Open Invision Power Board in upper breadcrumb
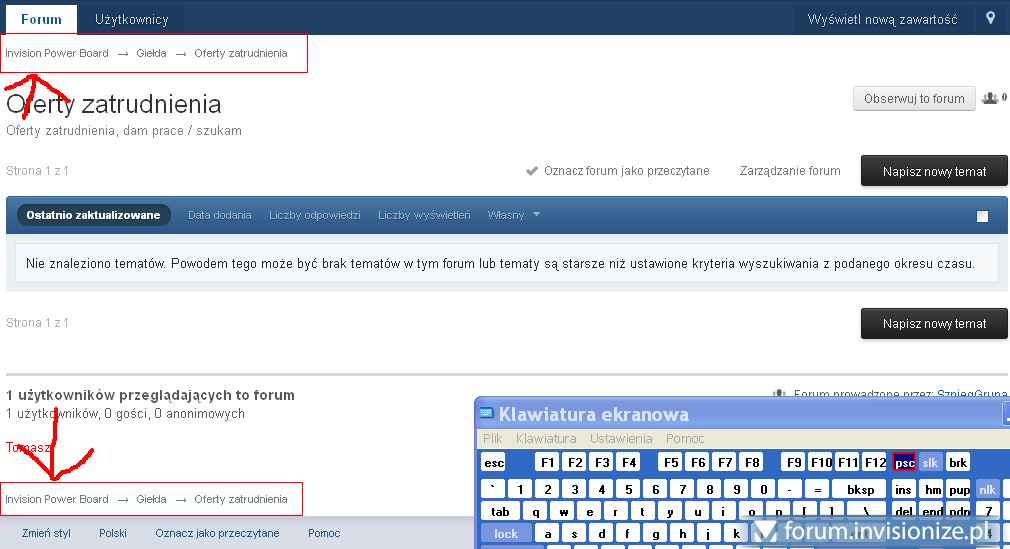1010x549 pixels. point(57,53)
